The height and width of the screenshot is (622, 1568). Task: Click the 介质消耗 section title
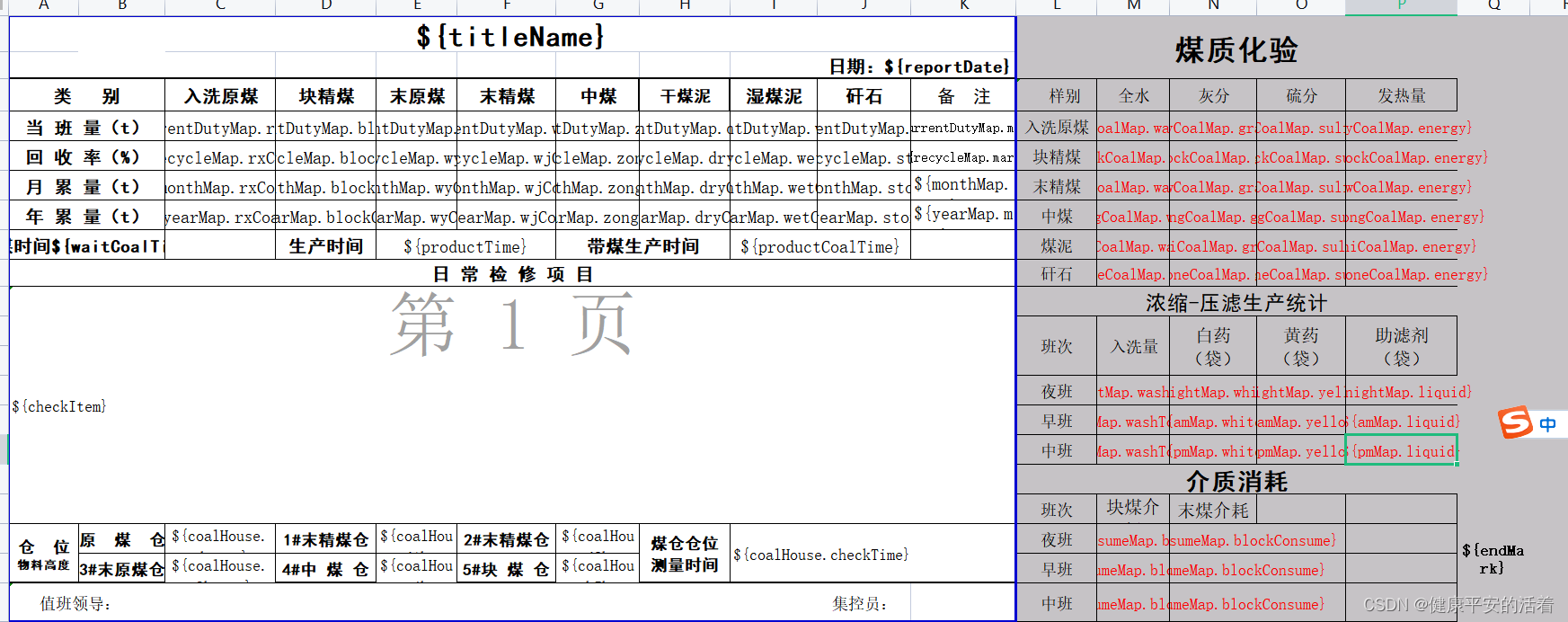[1236, 482]
